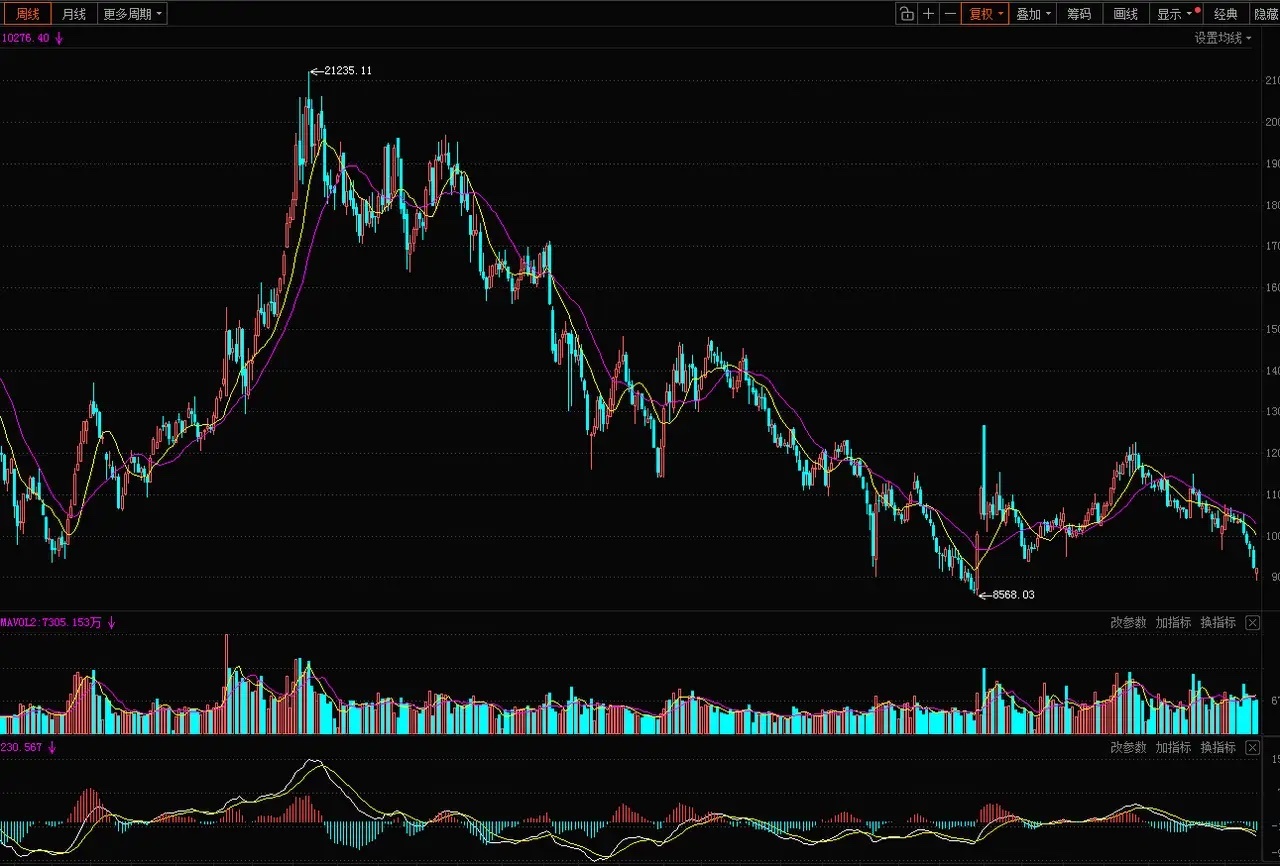Zoom in with the plus icon
This screenshot has height=866, width=1280.
tap(929, 14)
